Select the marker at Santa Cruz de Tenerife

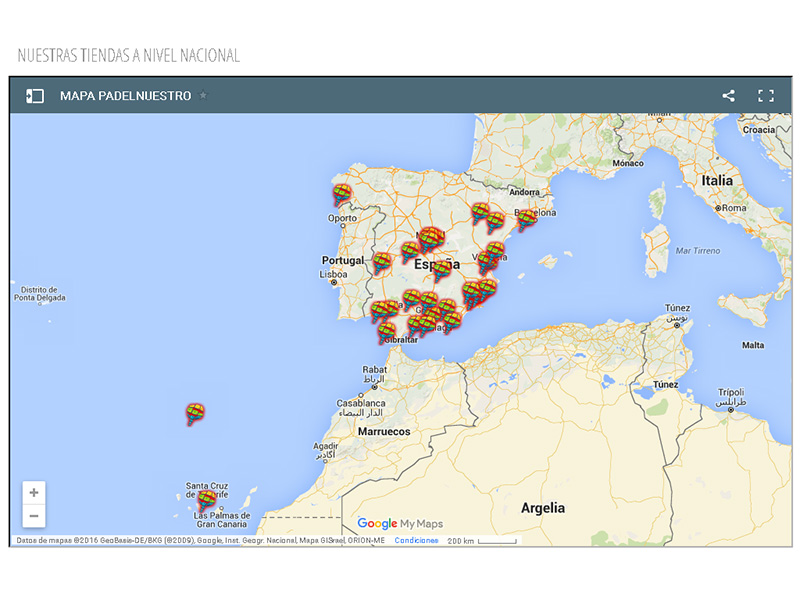[x=206, y=499]
